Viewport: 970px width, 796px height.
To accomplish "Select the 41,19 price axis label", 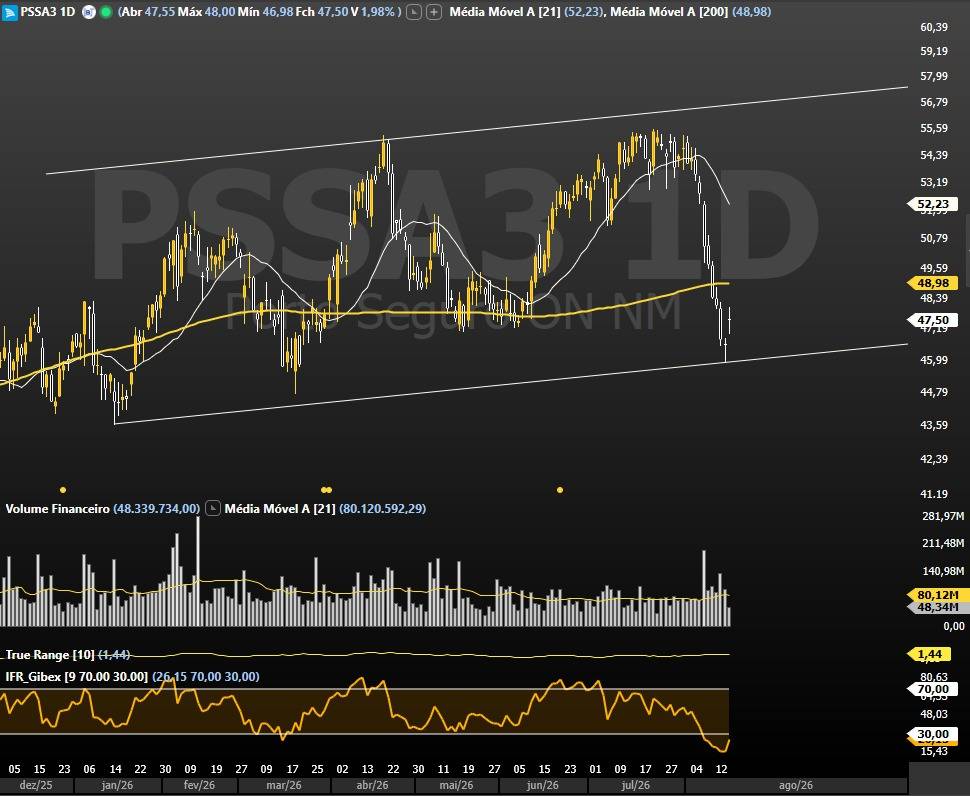I will pos(934,494).
